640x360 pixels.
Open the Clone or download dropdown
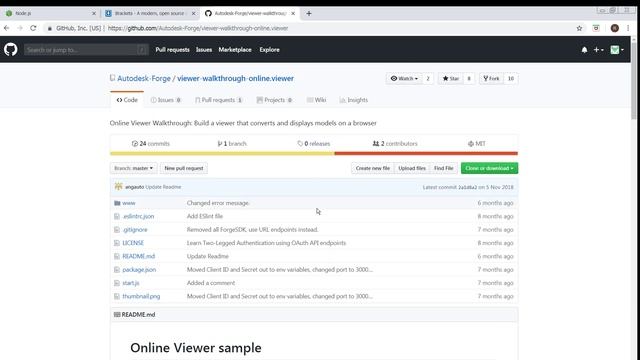[489, 168]
